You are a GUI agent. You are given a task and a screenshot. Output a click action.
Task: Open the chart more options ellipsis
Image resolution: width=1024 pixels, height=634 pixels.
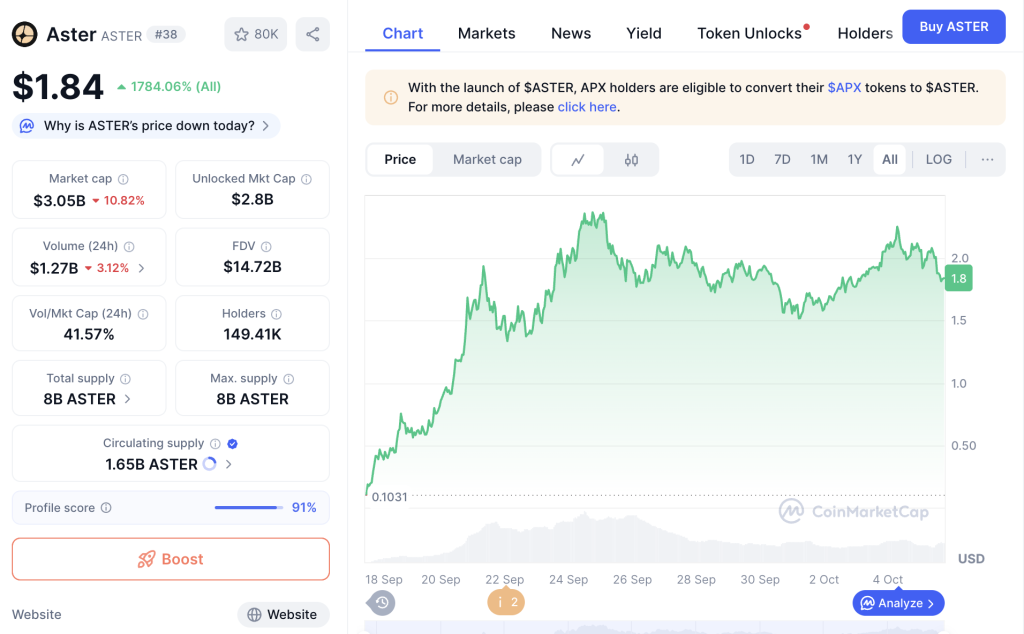point(987,160)
